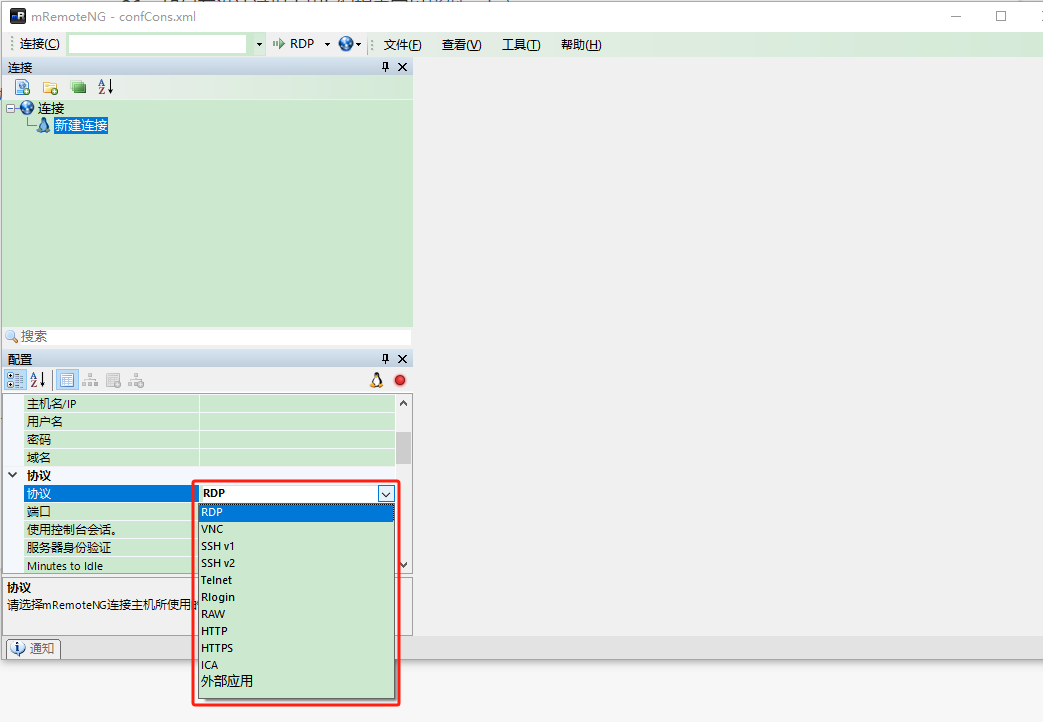Screen dimensions: 1043x722
Task: Select HTTPS in the protocol list
Action: click(x=297, y=648)
